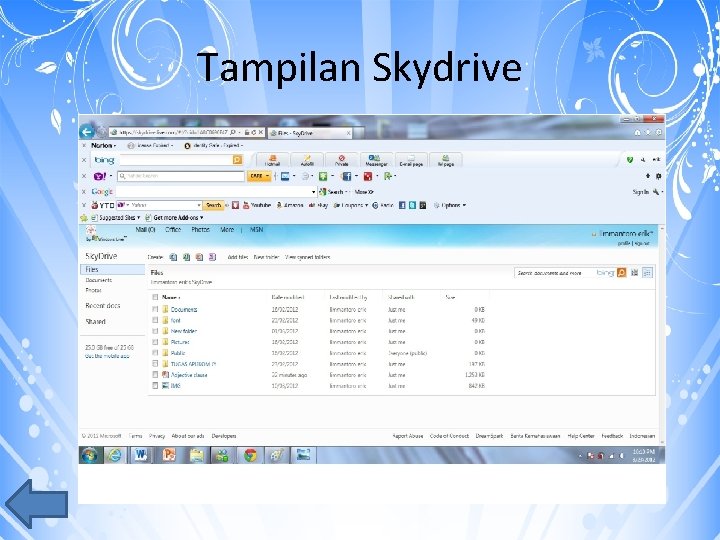This screenshot has width=720, height=540.
Task: Click the Add files link
Action: click(x=238, y=257)
